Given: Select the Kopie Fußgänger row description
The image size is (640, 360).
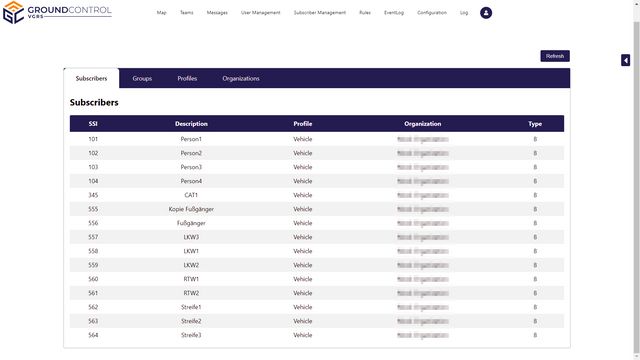Looking at the screenshot, I should [x=191, y=209].
